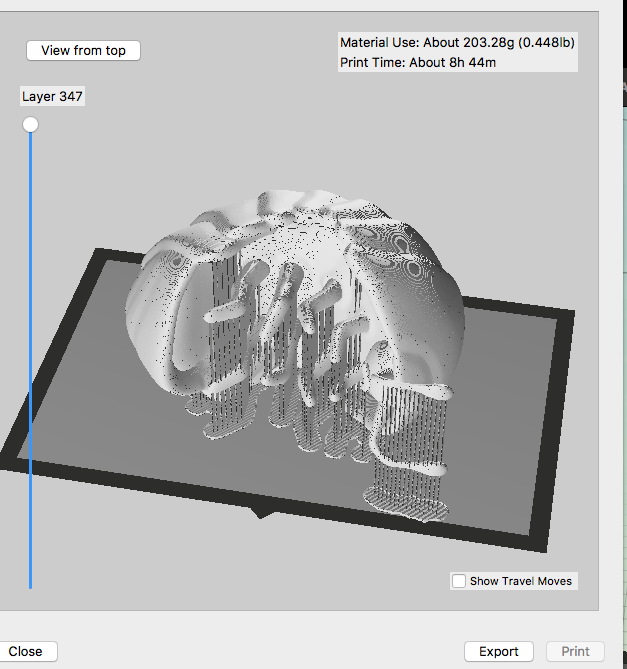Click the Layer 347 label
627x669 pixels.
(x=53, y=97)
